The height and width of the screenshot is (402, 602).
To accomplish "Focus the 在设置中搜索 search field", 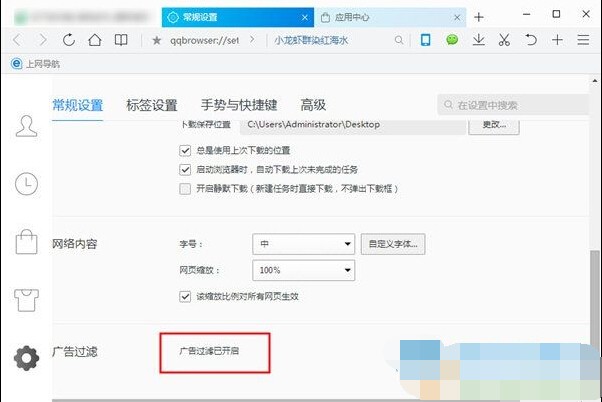I will 513,105.
